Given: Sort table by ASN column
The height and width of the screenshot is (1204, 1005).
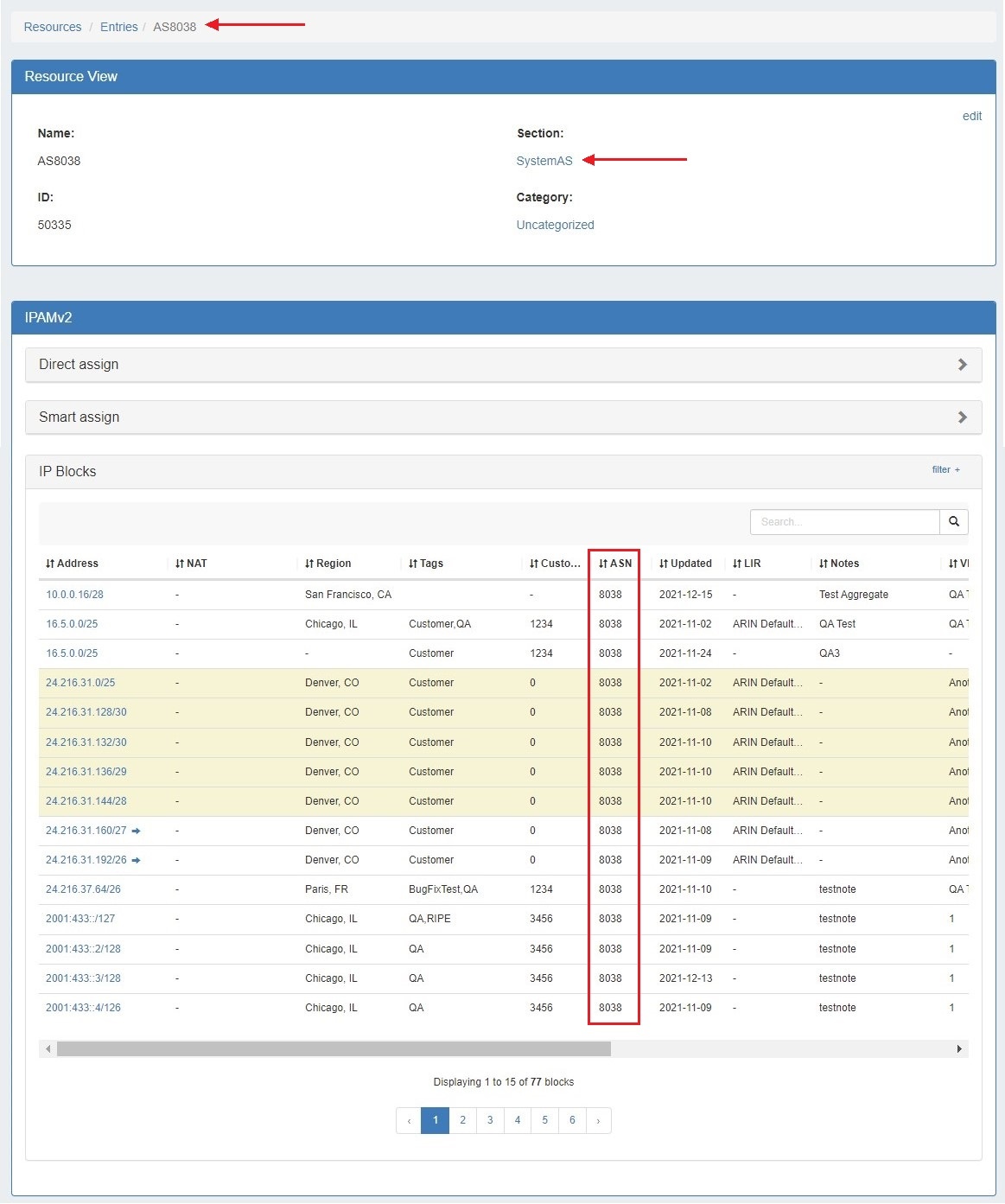Looking at the screenshot, I should pyautogui.click(x=614, y=564).
